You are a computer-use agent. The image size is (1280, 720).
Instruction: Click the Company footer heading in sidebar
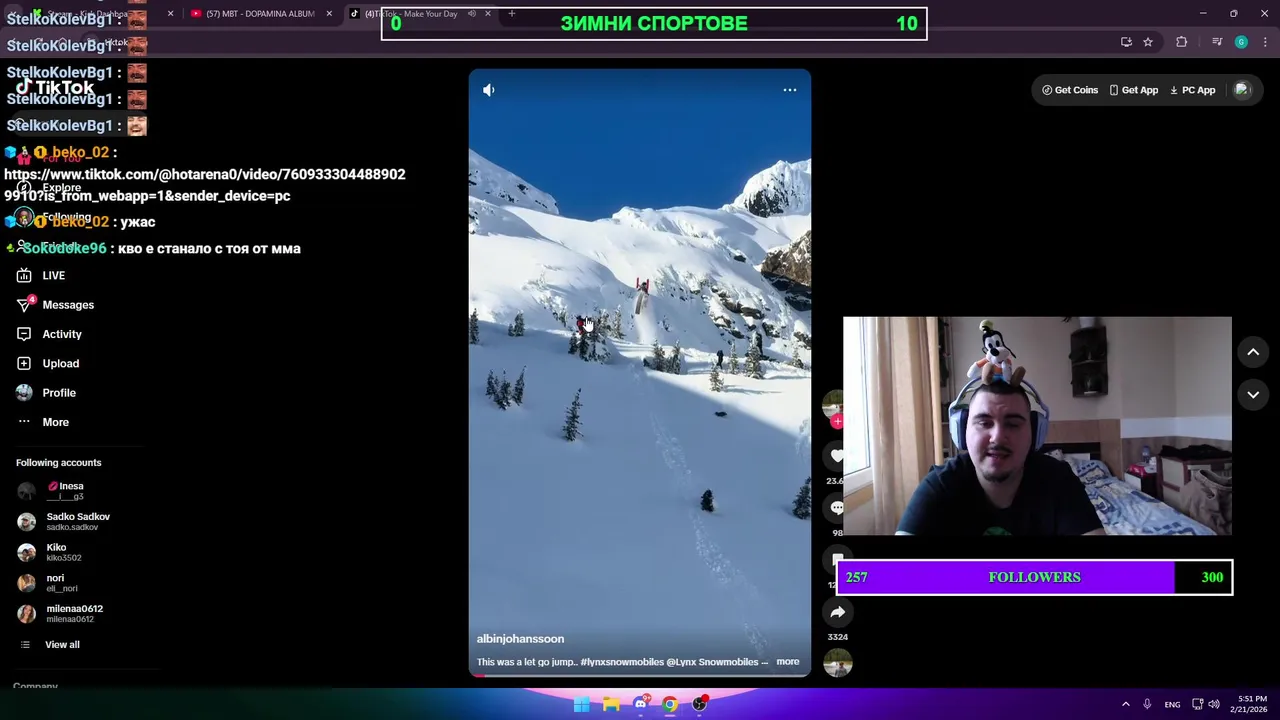[x=35, y=686]
